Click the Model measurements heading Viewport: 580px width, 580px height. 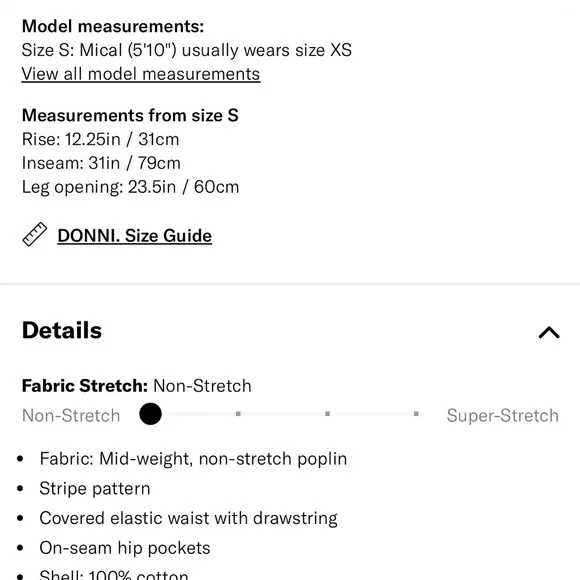(113, 26)
